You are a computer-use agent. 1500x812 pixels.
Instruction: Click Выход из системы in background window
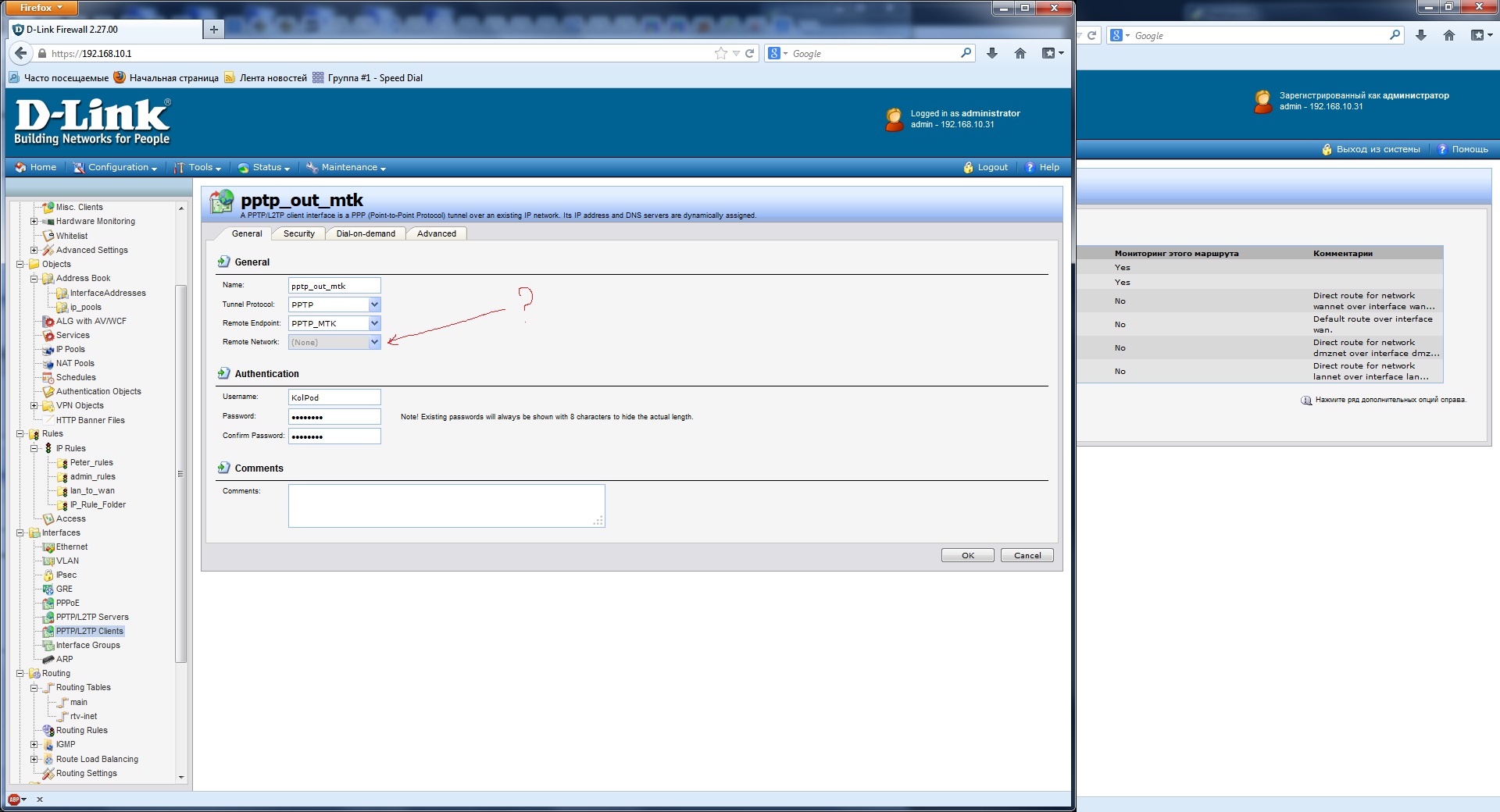point(1371,149)
